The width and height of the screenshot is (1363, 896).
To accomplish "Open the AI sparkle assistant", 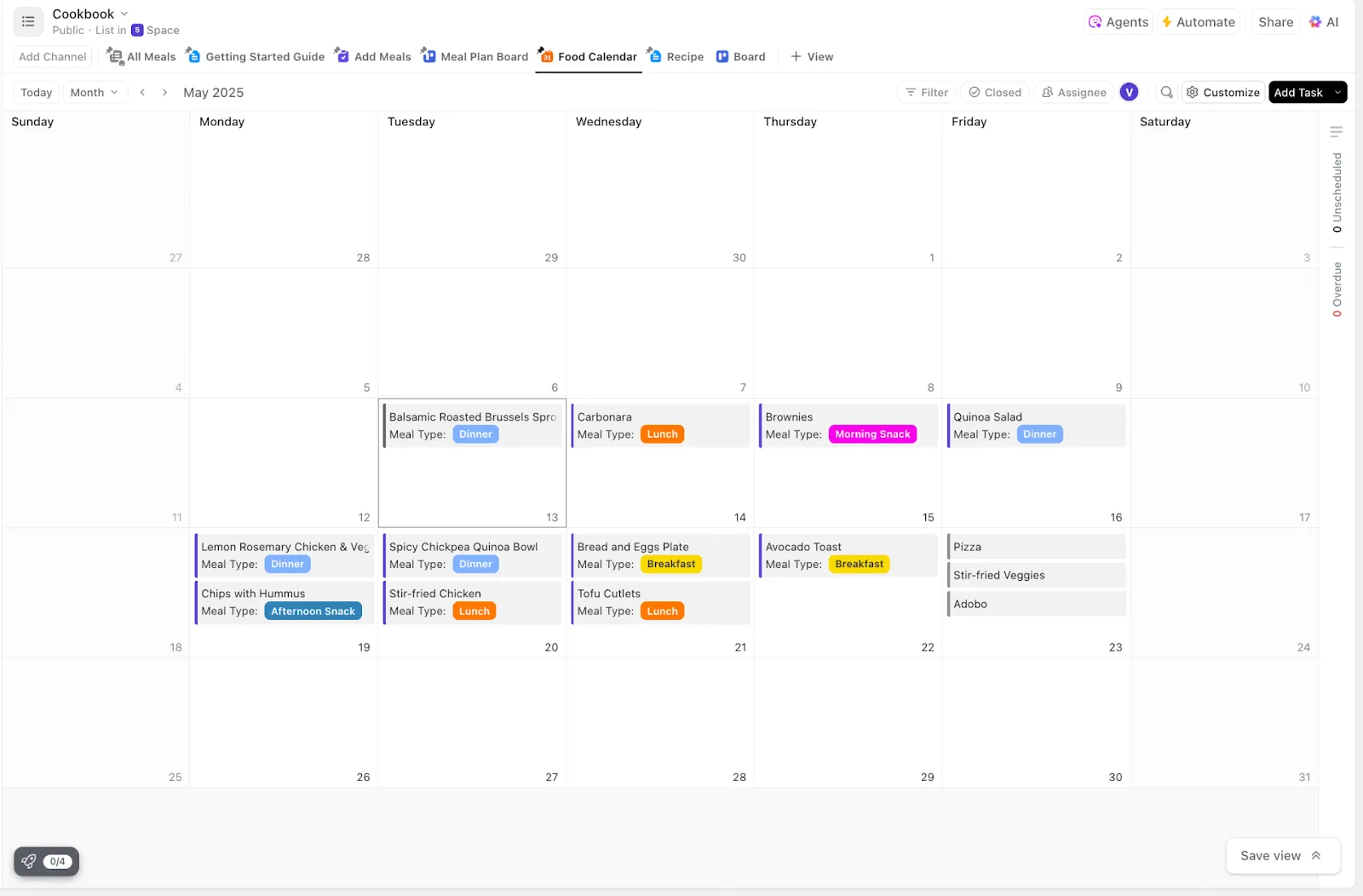I will coord(1324,22).
